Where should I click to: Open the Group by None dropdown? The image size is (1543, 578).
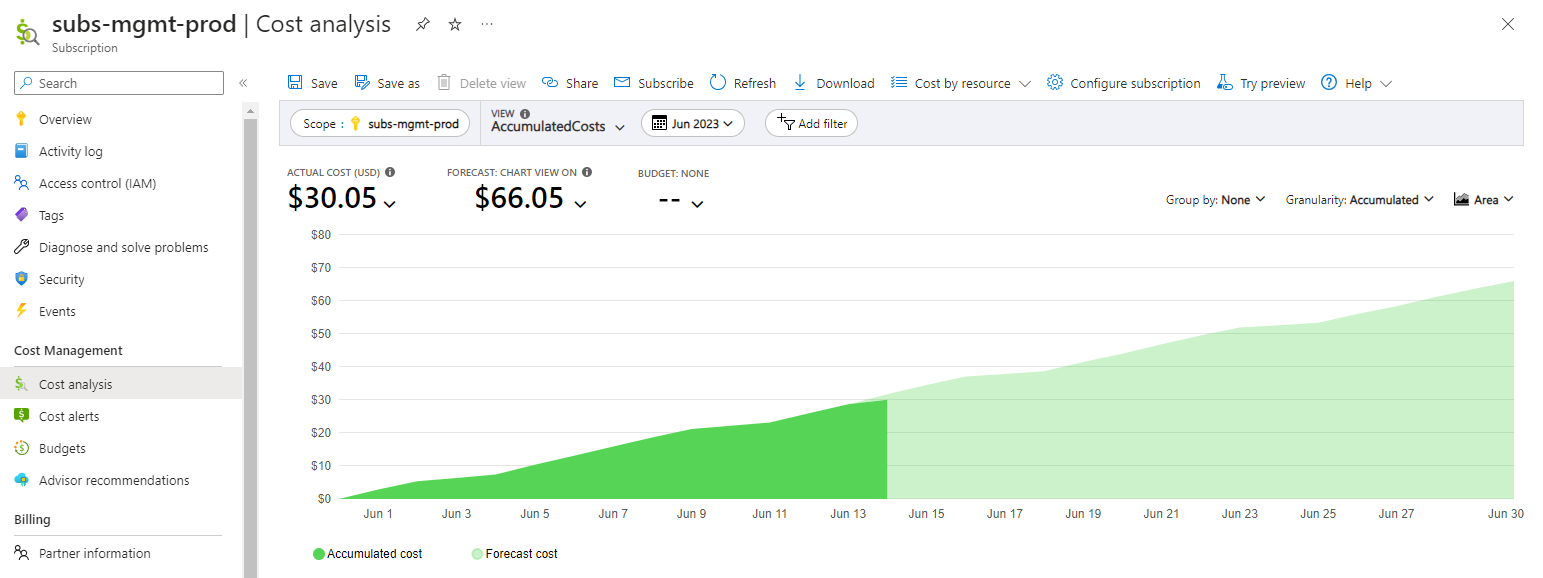(x=1216, y=200)
